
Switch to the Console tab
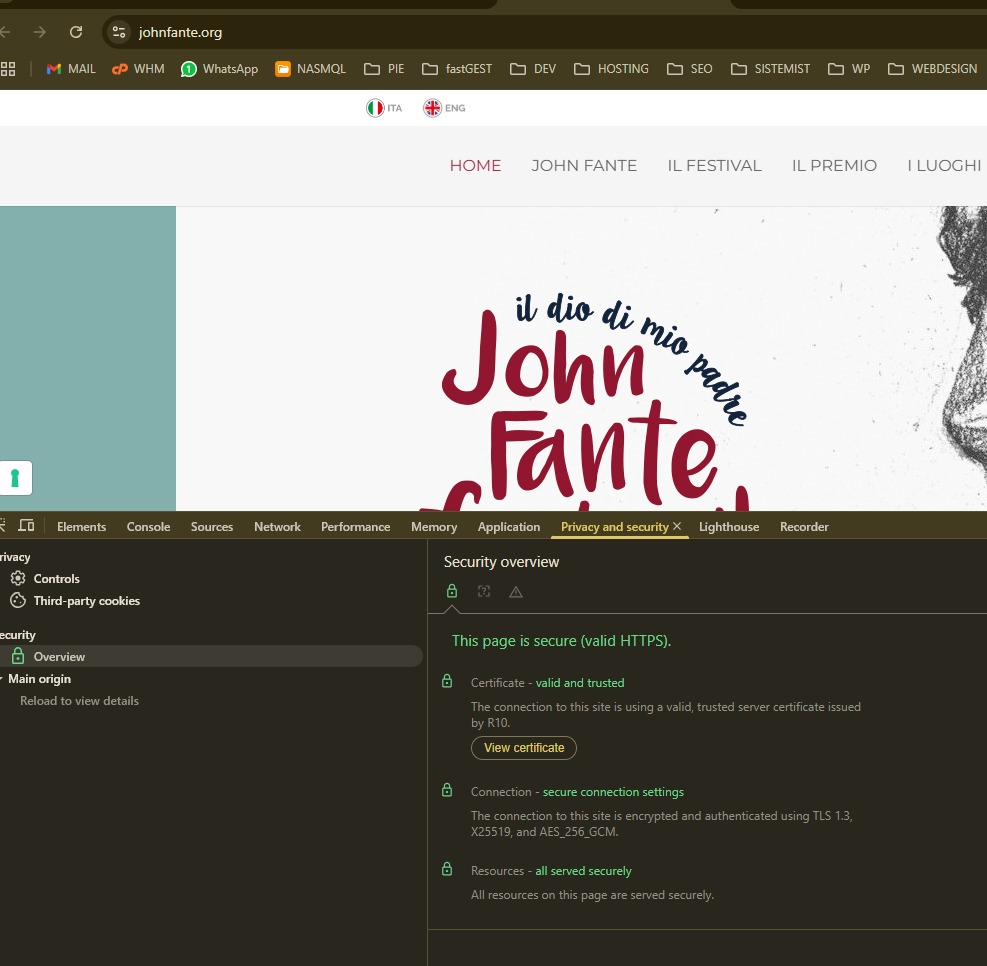149,527
